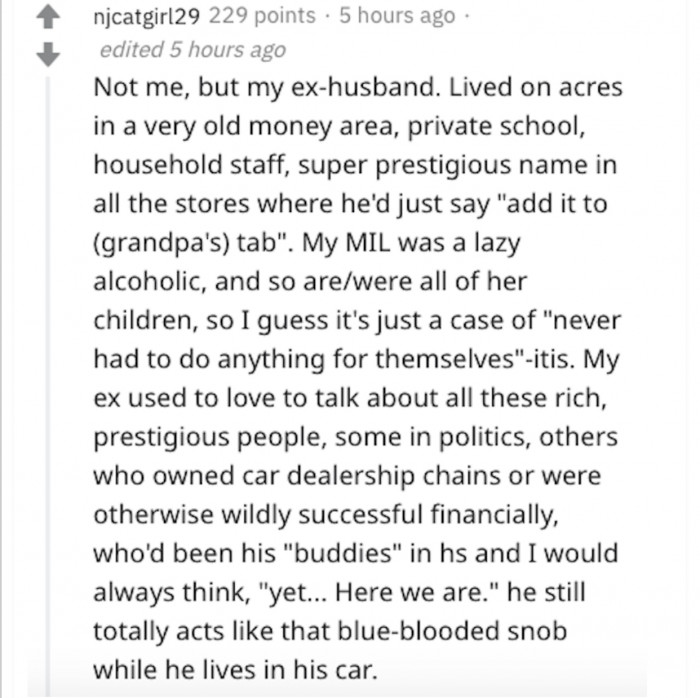The width and height of the screenshot is (700, 698).
Task: Click the words 'Not me, but my ex-husband'
Action: click(x=264, y=87)
